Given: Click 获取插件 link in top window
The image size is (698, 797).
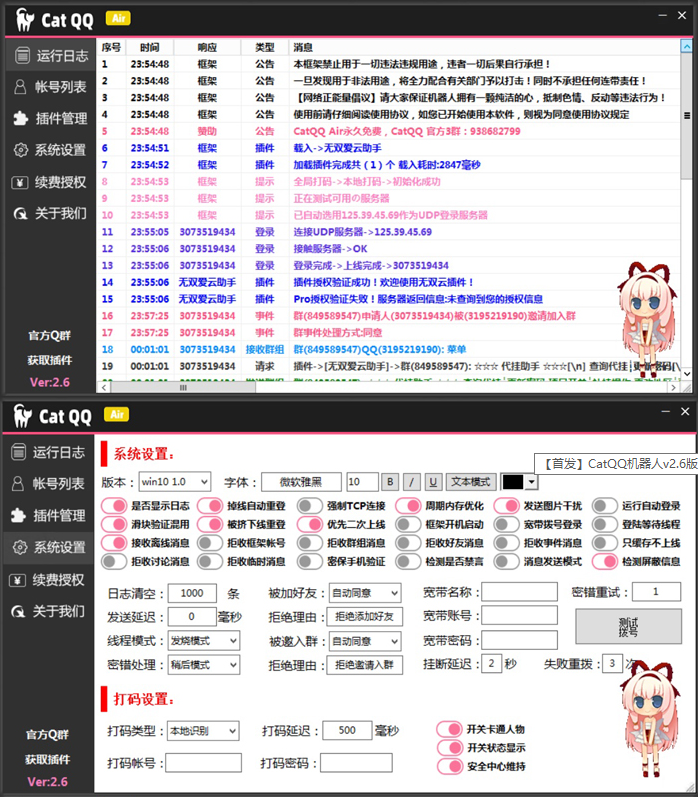Looking at the screenshot, I should (x=50, y=360).
